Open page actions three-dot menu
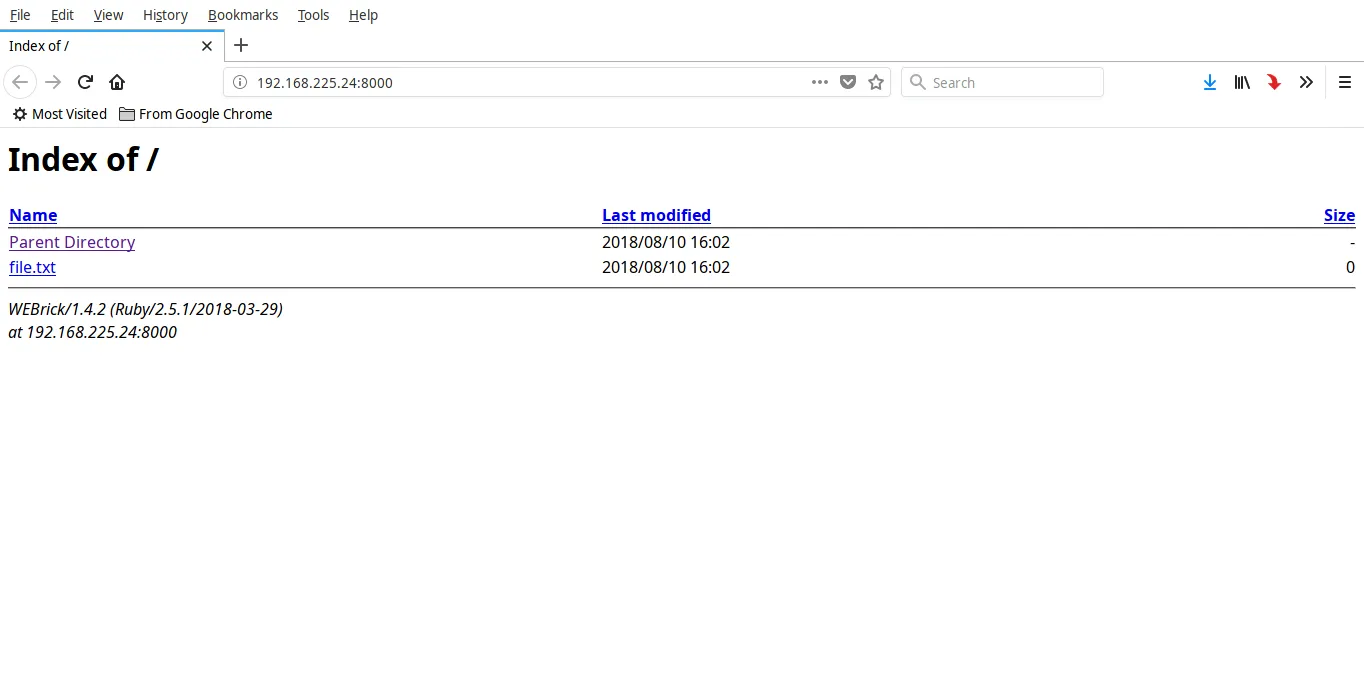Screen dimensions: 1364x688 (x=820, y=82)
